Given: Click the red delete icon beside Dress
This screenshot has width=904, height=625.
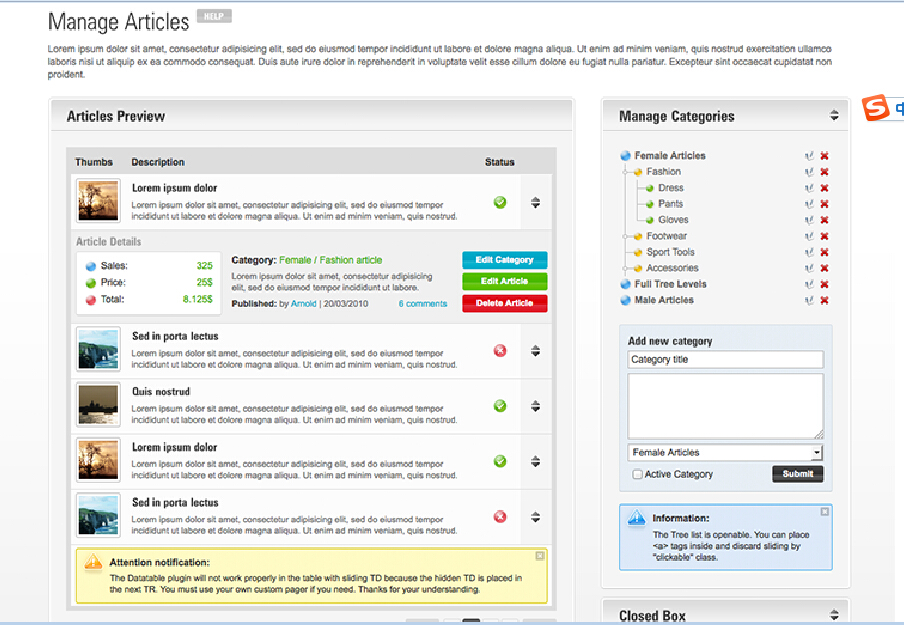Looking at the screenshot, I should (x=824, y=188).
